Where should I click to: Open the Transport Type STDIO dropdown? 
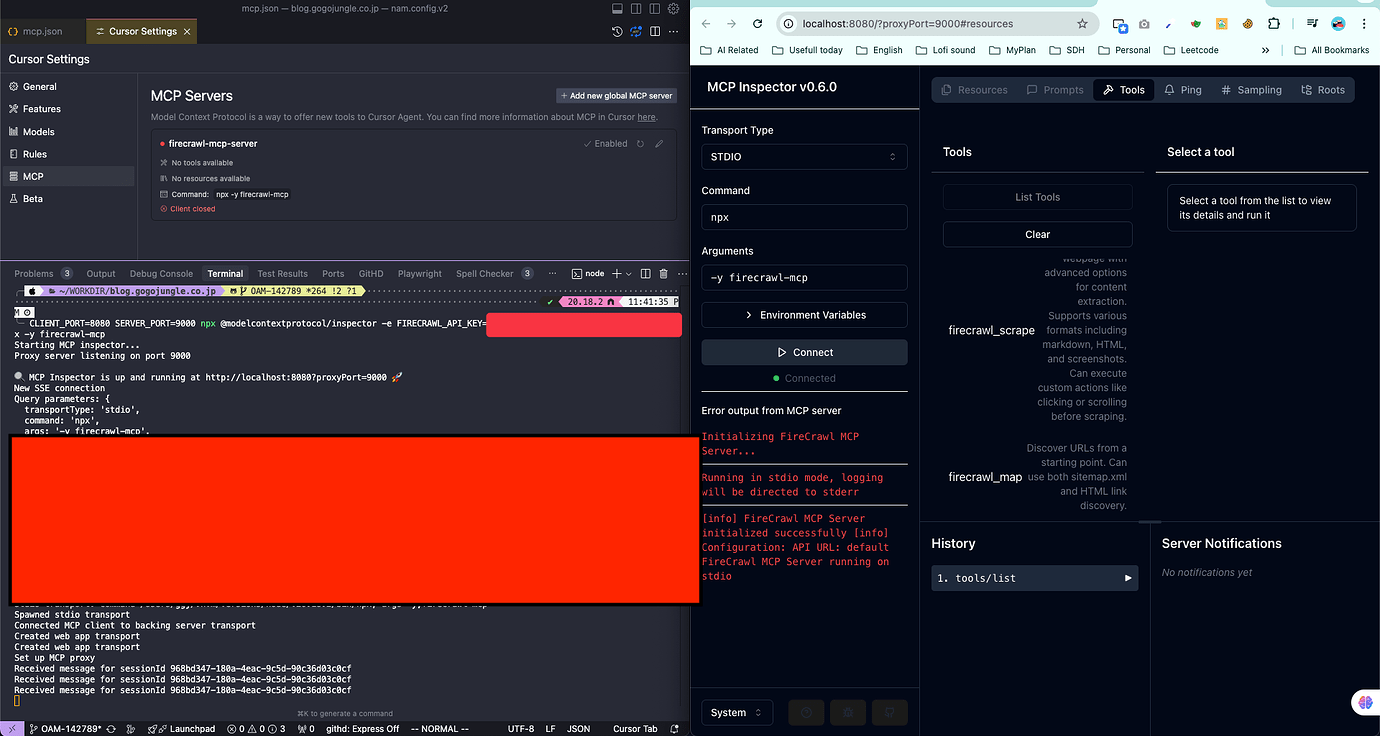pos(804,157)
